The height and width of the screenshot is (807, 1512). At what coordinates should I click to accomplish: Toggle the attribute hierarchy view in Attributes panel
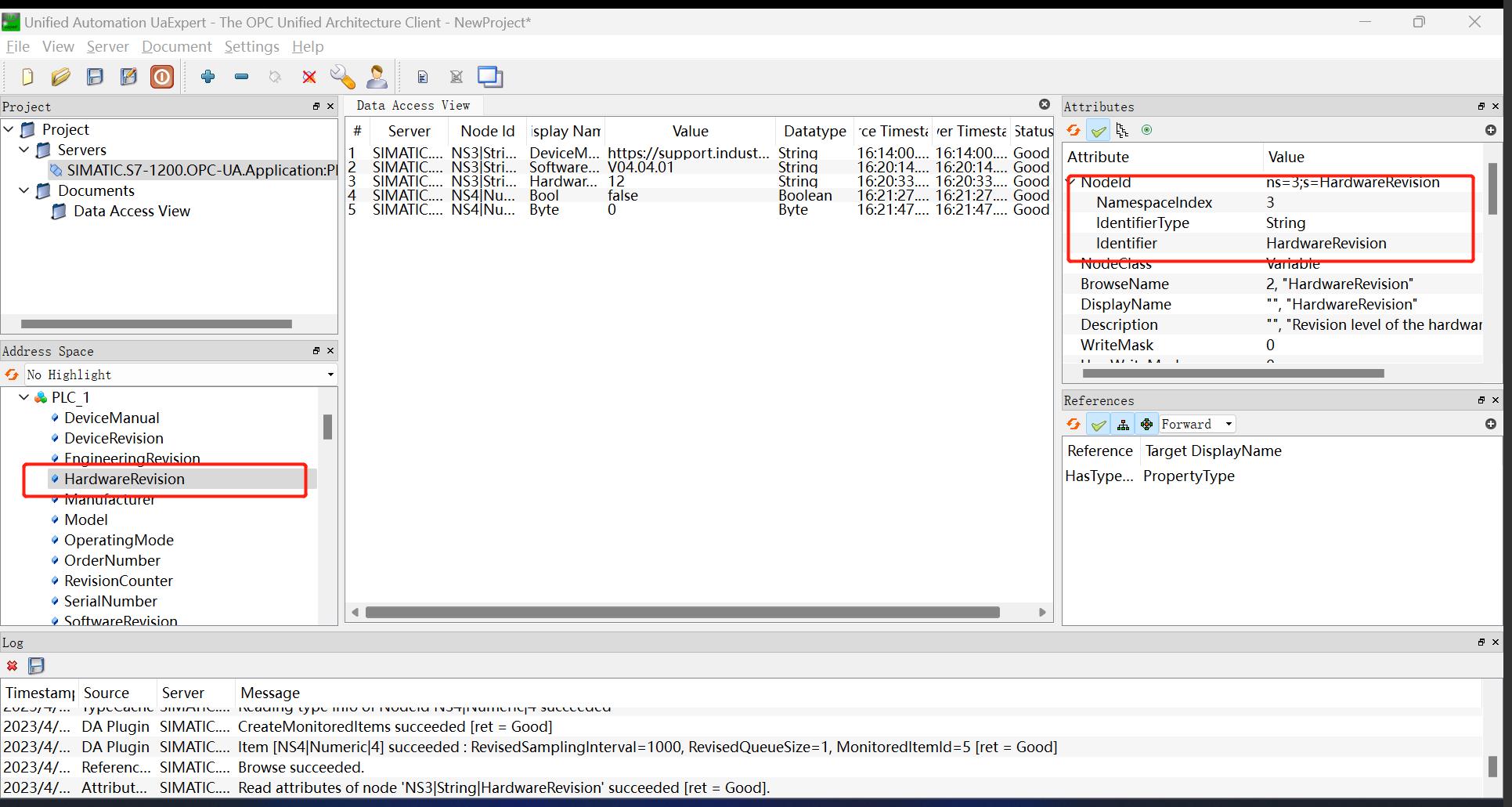pos(1122,130)
